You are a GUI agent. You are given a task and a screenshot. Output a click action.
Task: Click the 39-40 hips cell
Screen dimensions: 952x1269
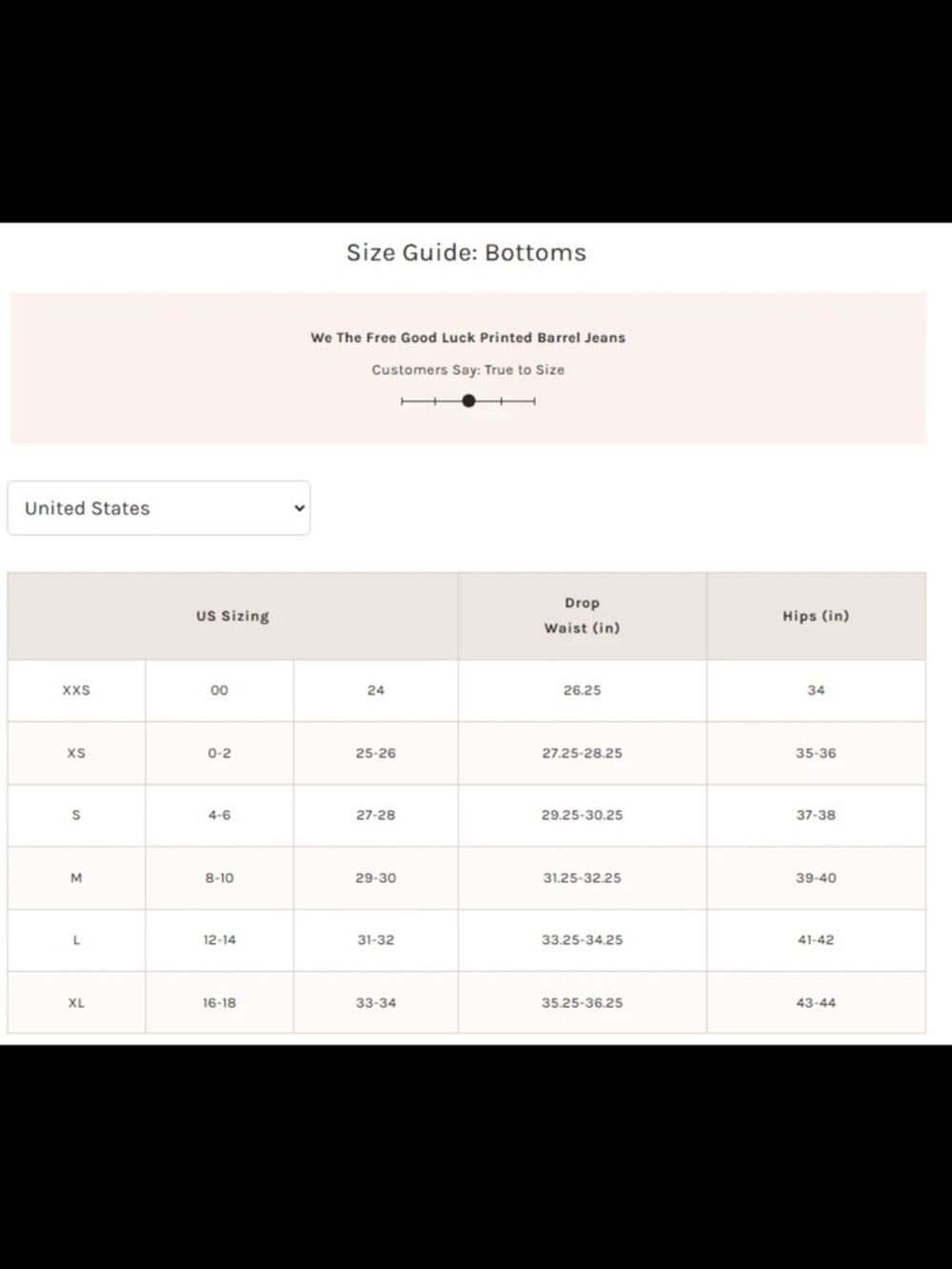pyautogui.click(x=816, y=878)
